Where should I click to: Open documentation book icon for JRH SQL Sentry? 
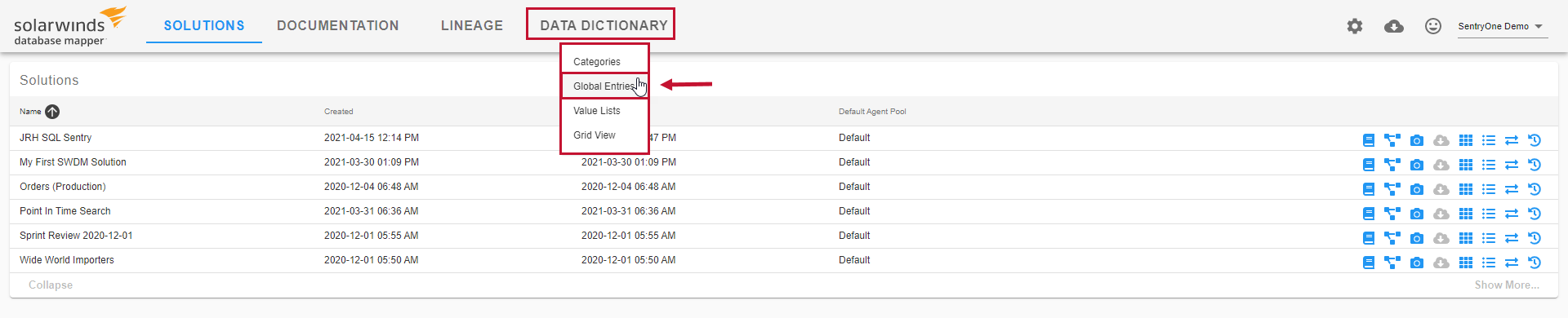tap(1369, 140)
